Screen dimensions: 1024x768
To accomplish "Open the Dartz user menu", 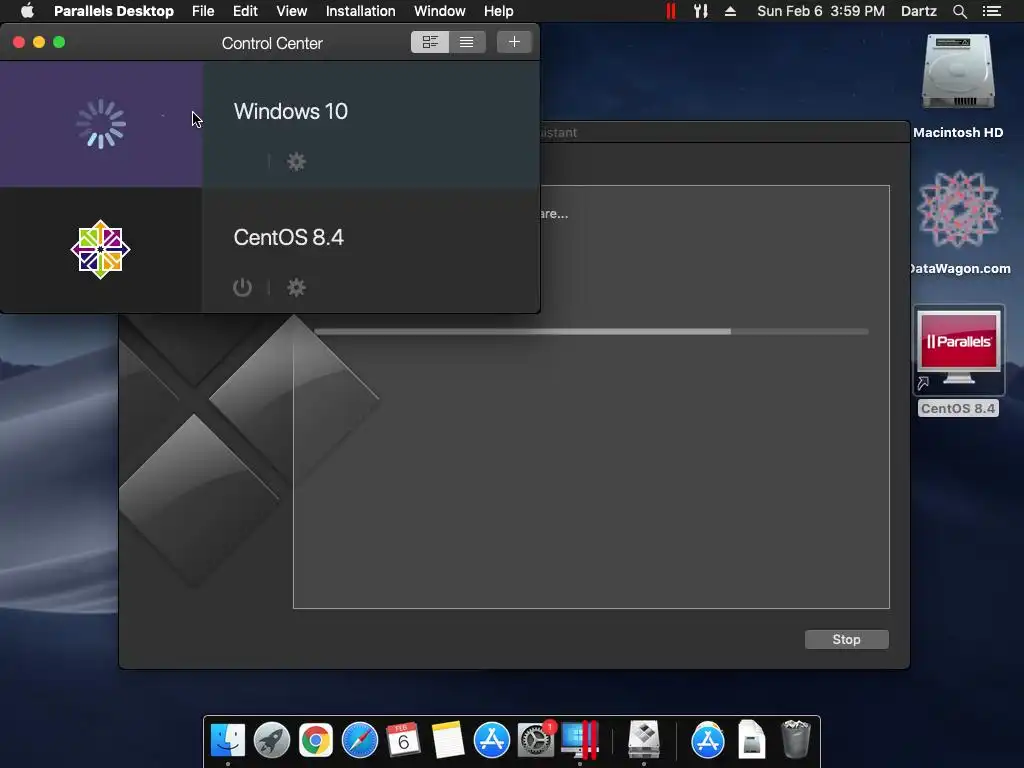I will click(919, 11).
